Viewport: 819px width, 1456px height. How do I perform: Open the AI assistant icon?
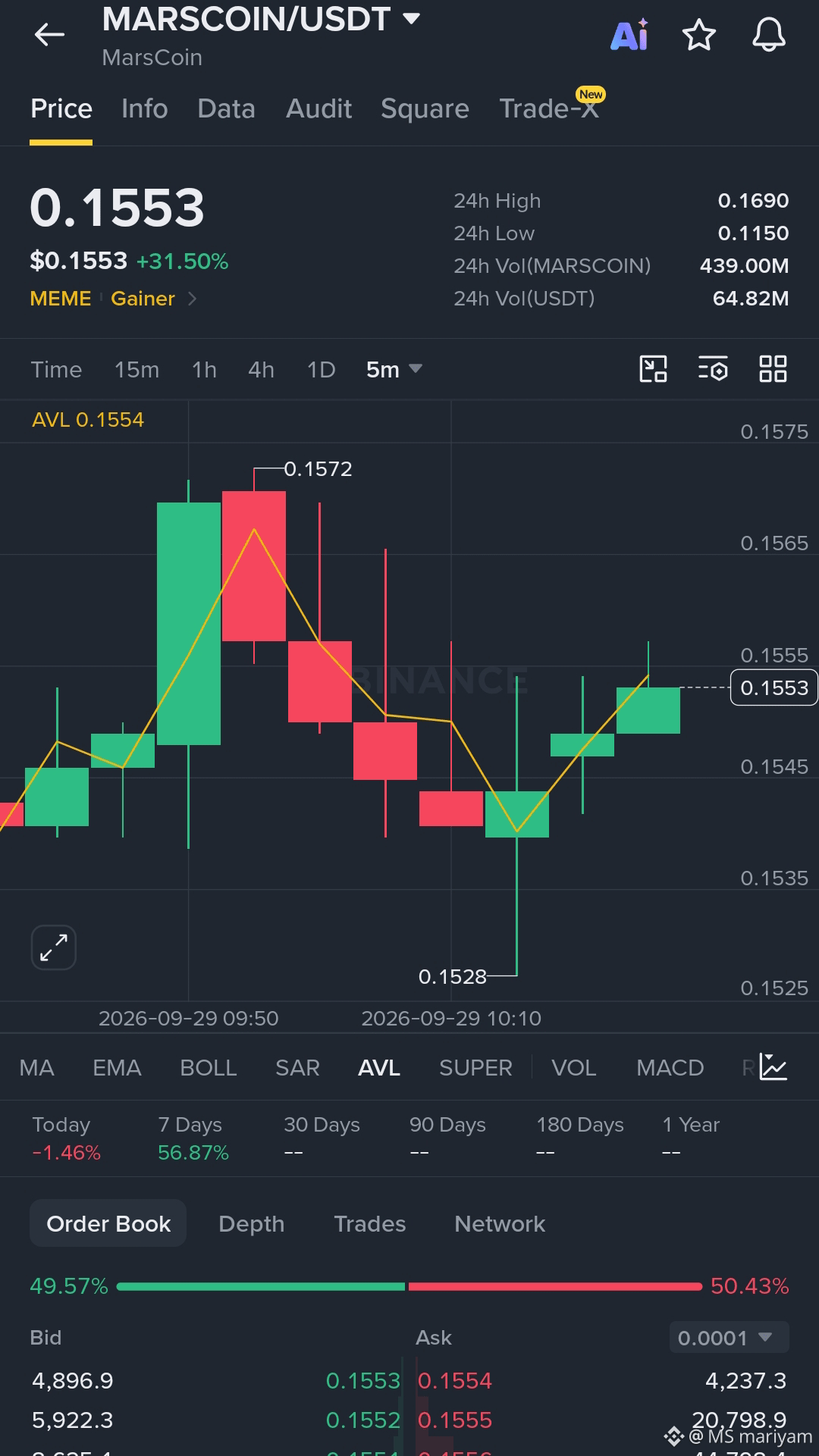[x=629, y=34]
